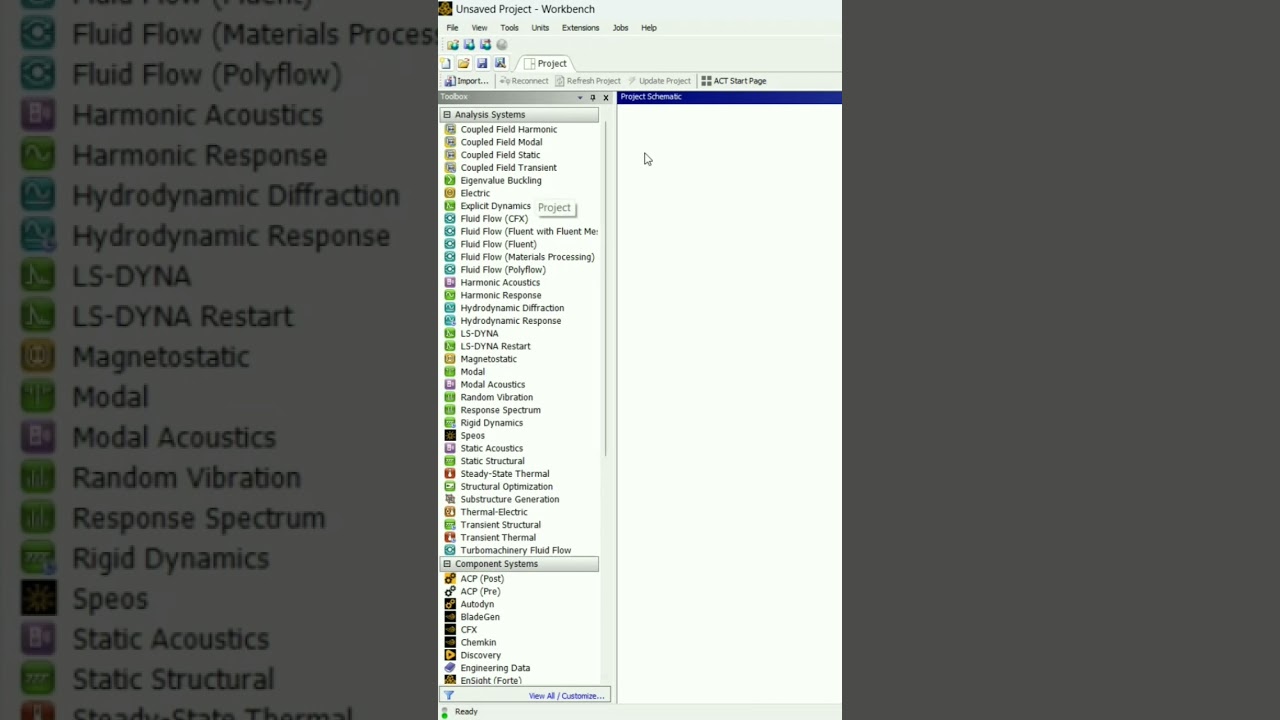Image resolution: width=1280 pixels, height=720 pixels.
Task: Open the View menu
Action: pyautogui.click(x=479, y=28)
